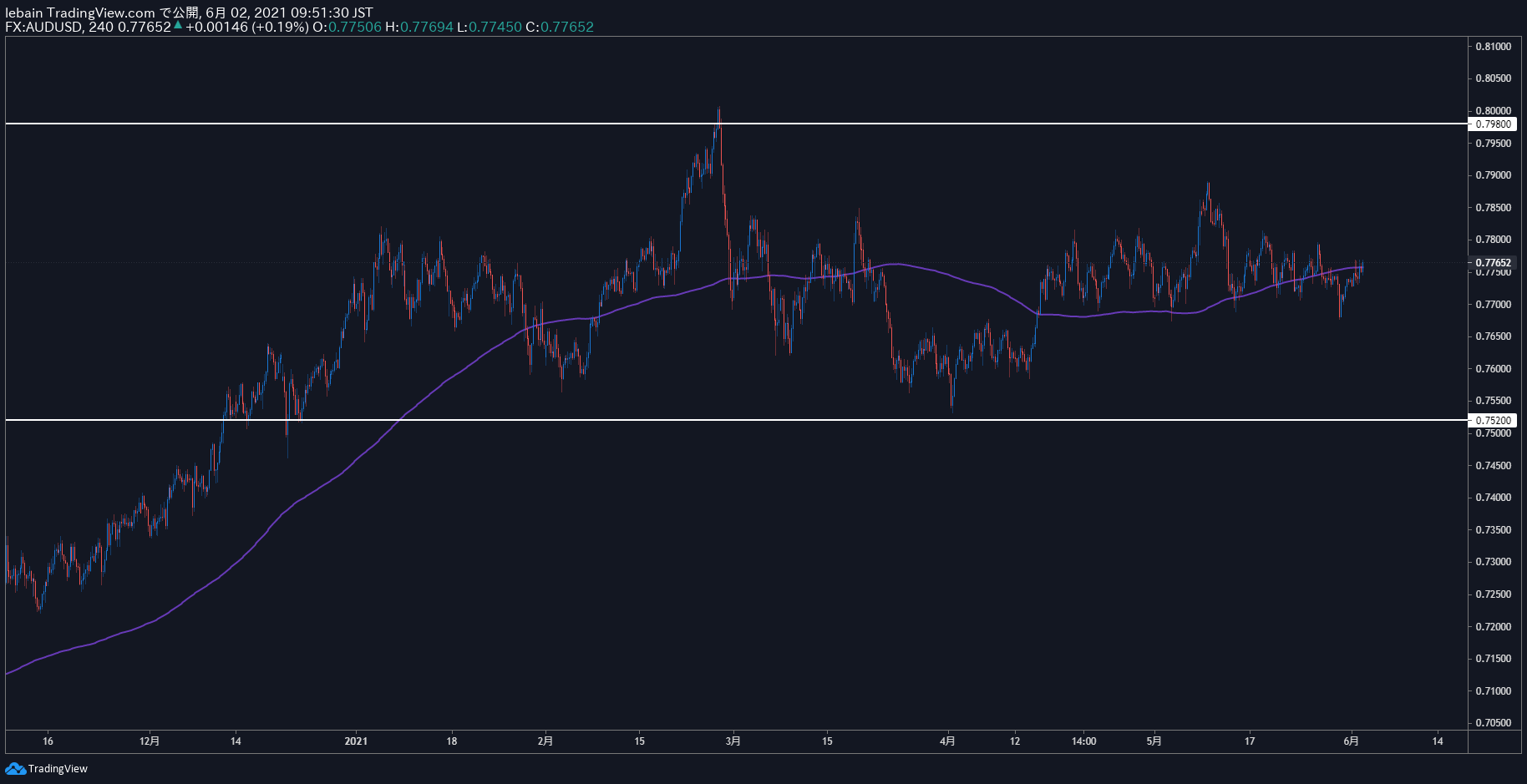1527x784 pixels.
Task: Click the open value O:0.77506 in header
Action: tap(347, 27)
